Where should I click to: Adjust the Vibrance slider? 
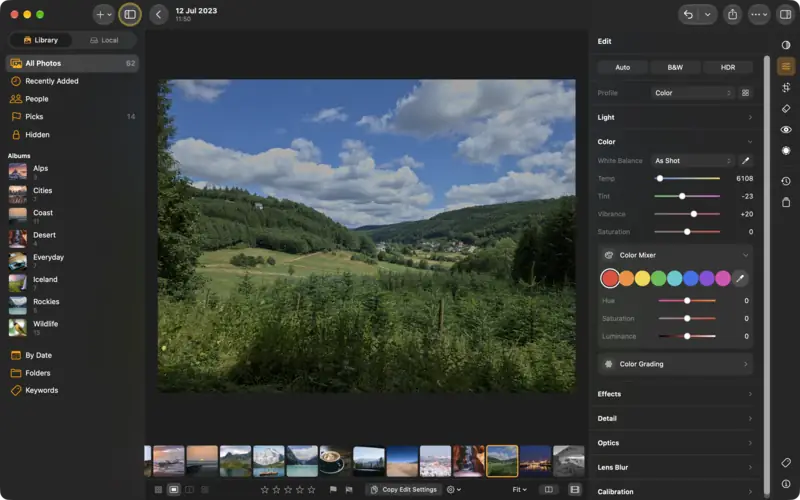click(x=687, y=214)
